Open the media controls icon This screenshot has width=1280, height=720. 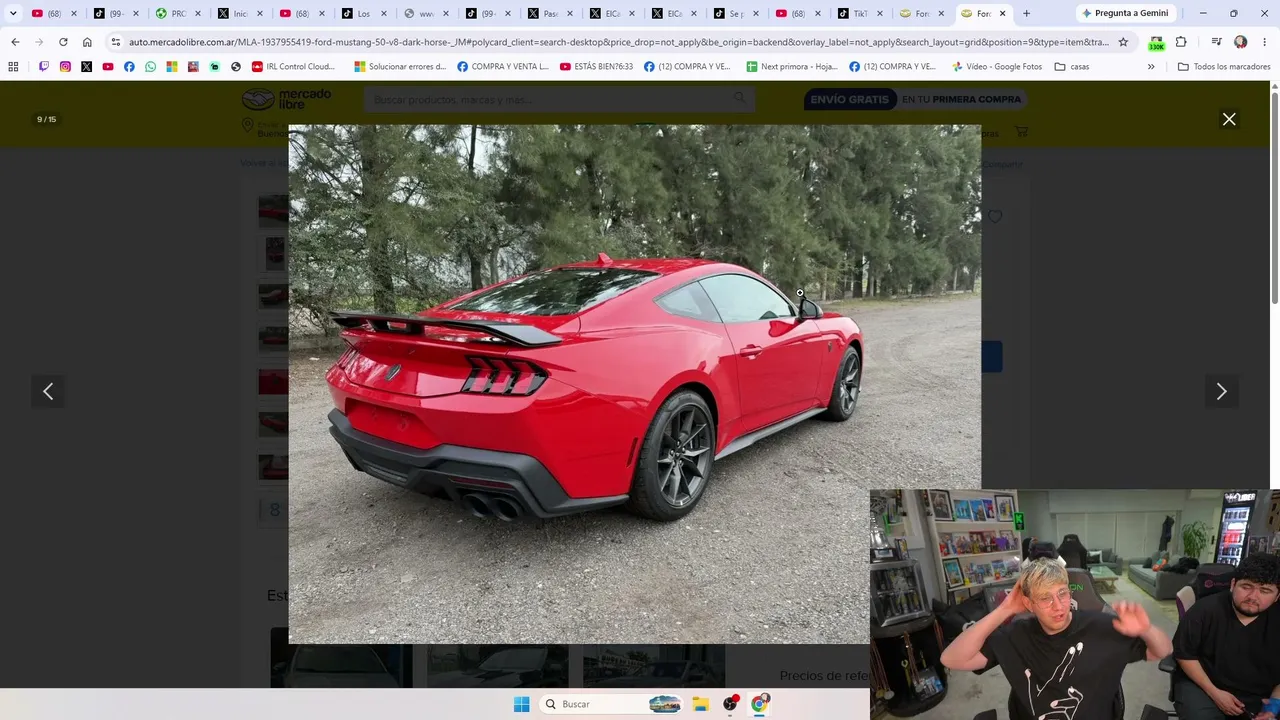pos(1216,42)
